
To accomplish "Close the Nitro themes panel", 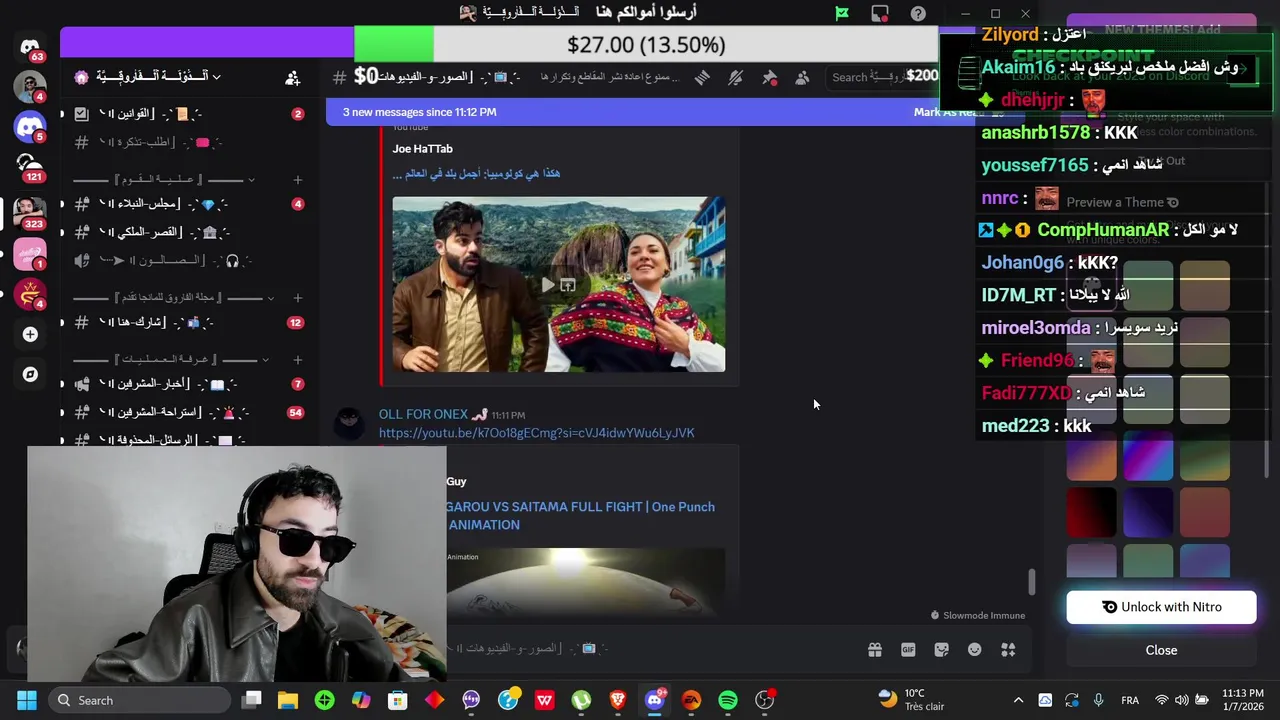I will pyautogui.click(x=1161, y=650).
